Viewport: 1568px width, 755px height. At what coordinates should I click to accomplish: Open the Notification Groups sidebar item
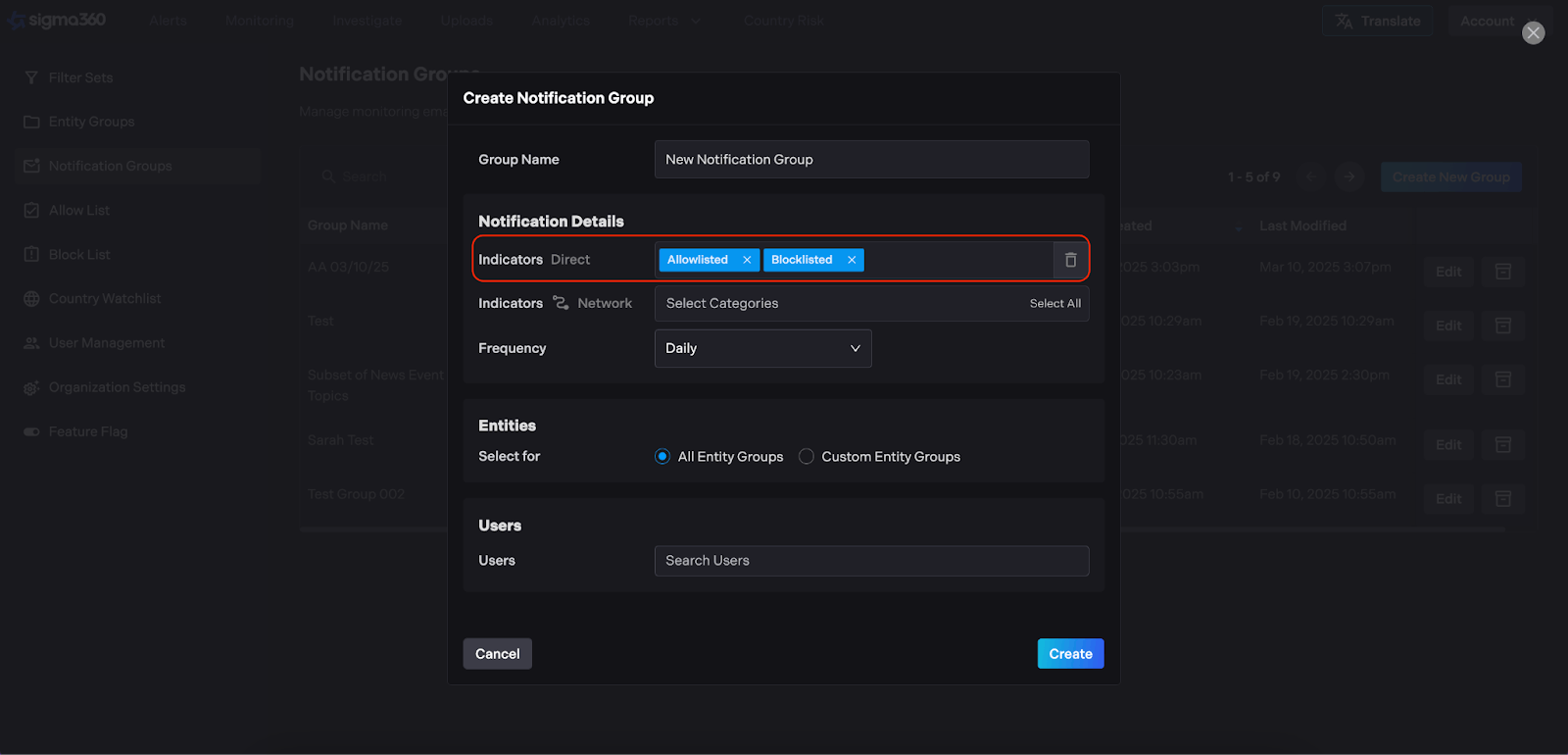pyautogui.click(x=110, y=166)
